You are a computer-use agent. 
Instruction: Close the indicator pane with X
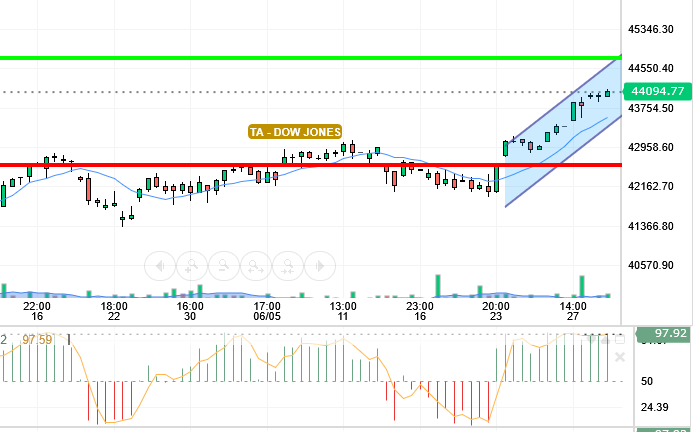tap(620, 357)
